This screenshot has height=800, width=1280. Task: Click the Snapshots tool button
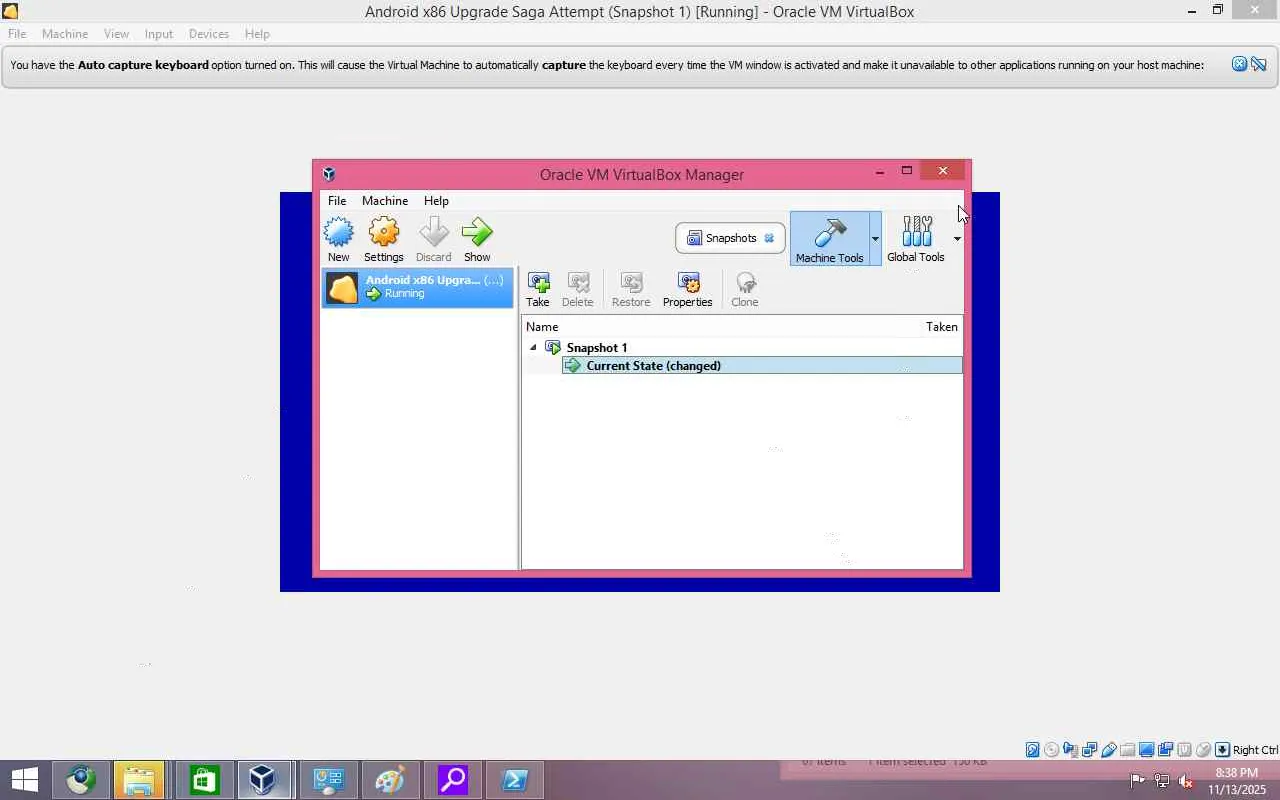pyautogui.click(x=730, y=238)
